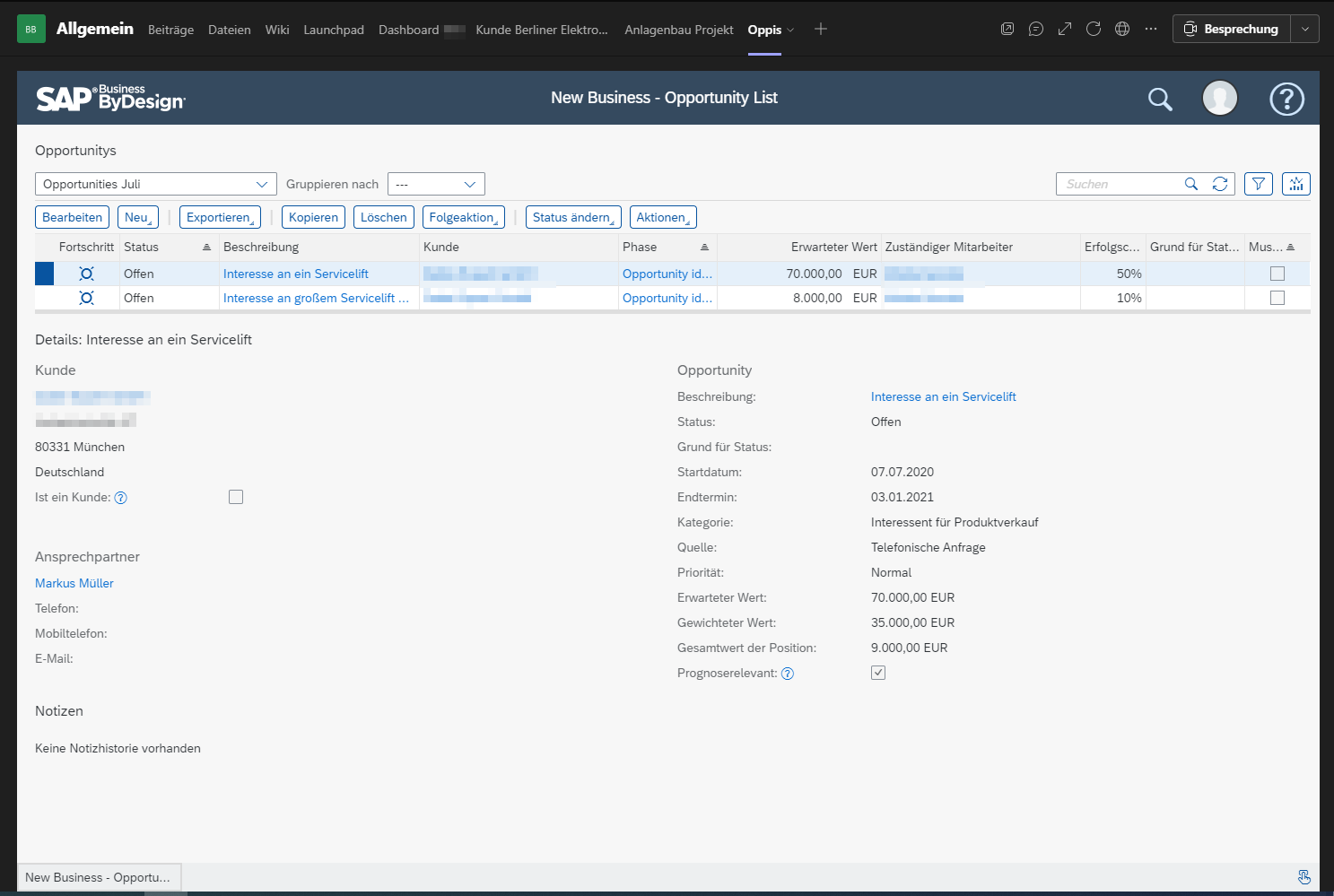
Task: Open the user profile avatar
Action: (x=1219, y=98)
